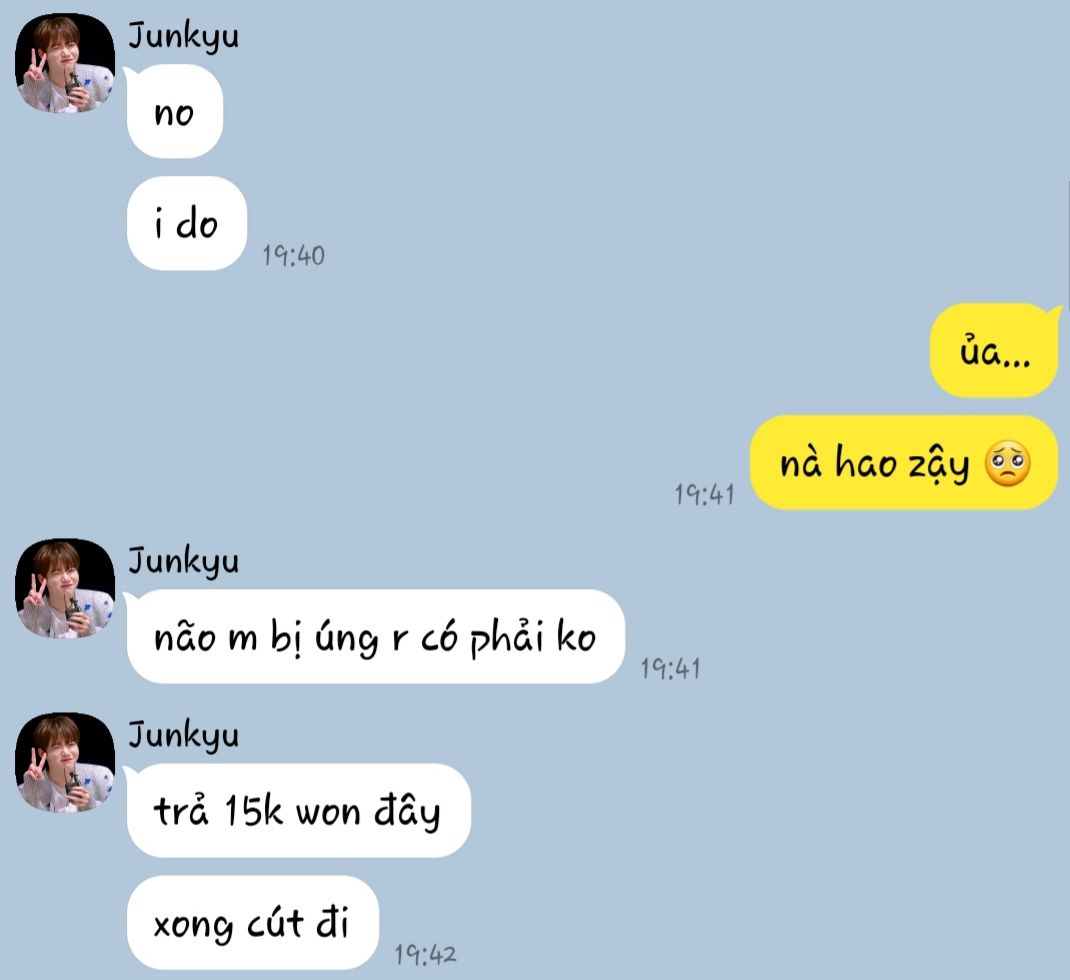Click the Junkyu name above 'no' message
Viewport: 1070px width, 980px height.
(x=184, y=35)
